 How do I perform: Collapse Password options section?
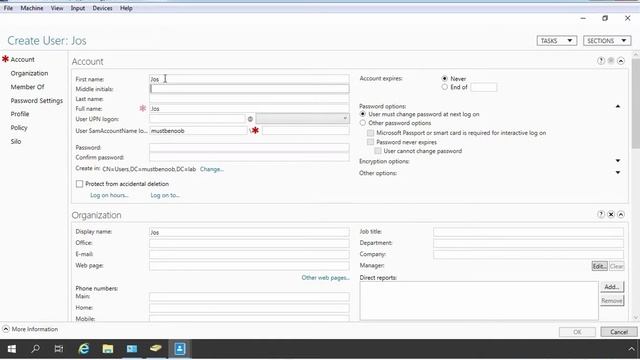coord(618,107)
